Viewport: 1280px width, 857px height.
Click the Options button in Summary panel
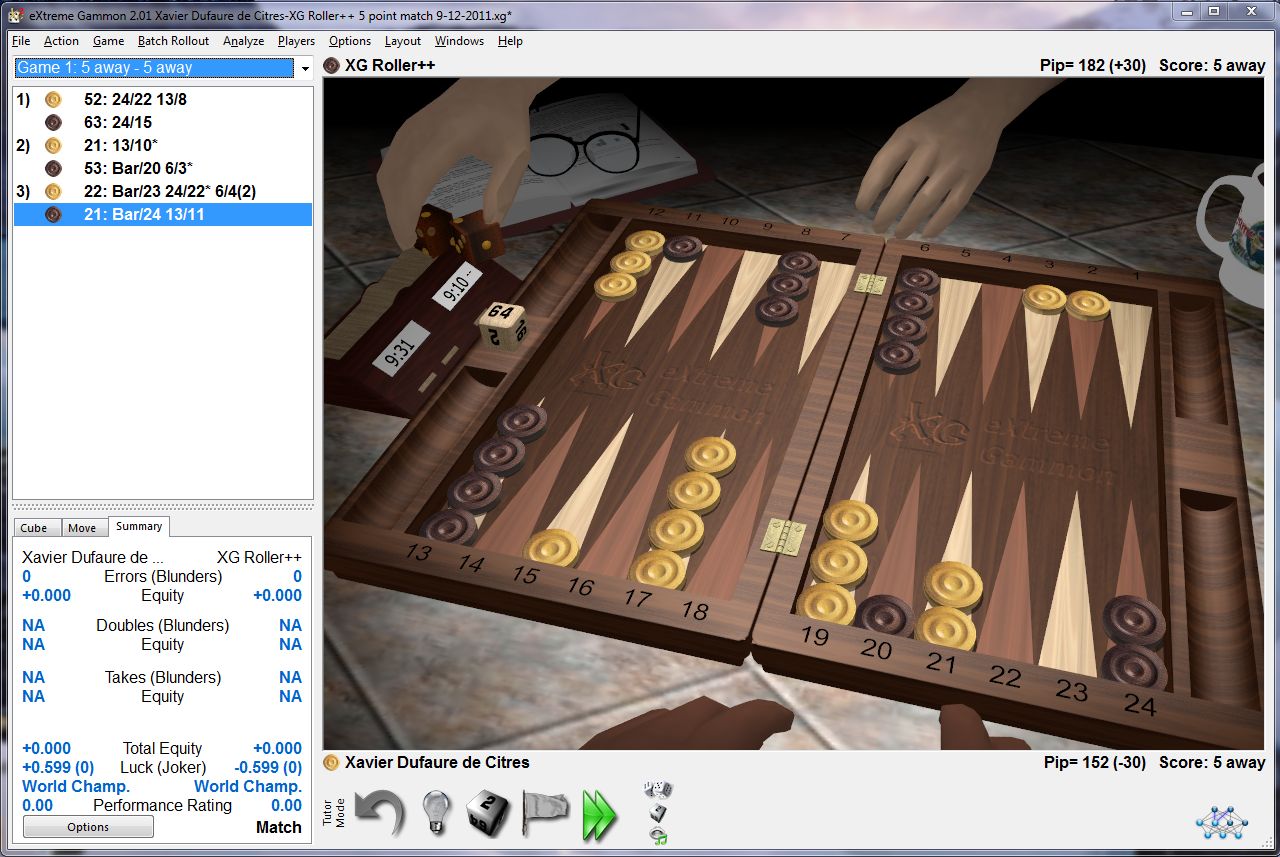coord(88,827)
